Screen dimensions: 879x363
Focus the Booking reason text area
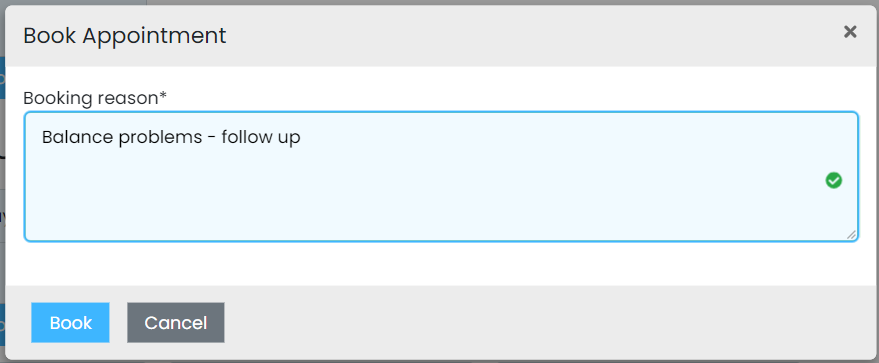(441, 176)
